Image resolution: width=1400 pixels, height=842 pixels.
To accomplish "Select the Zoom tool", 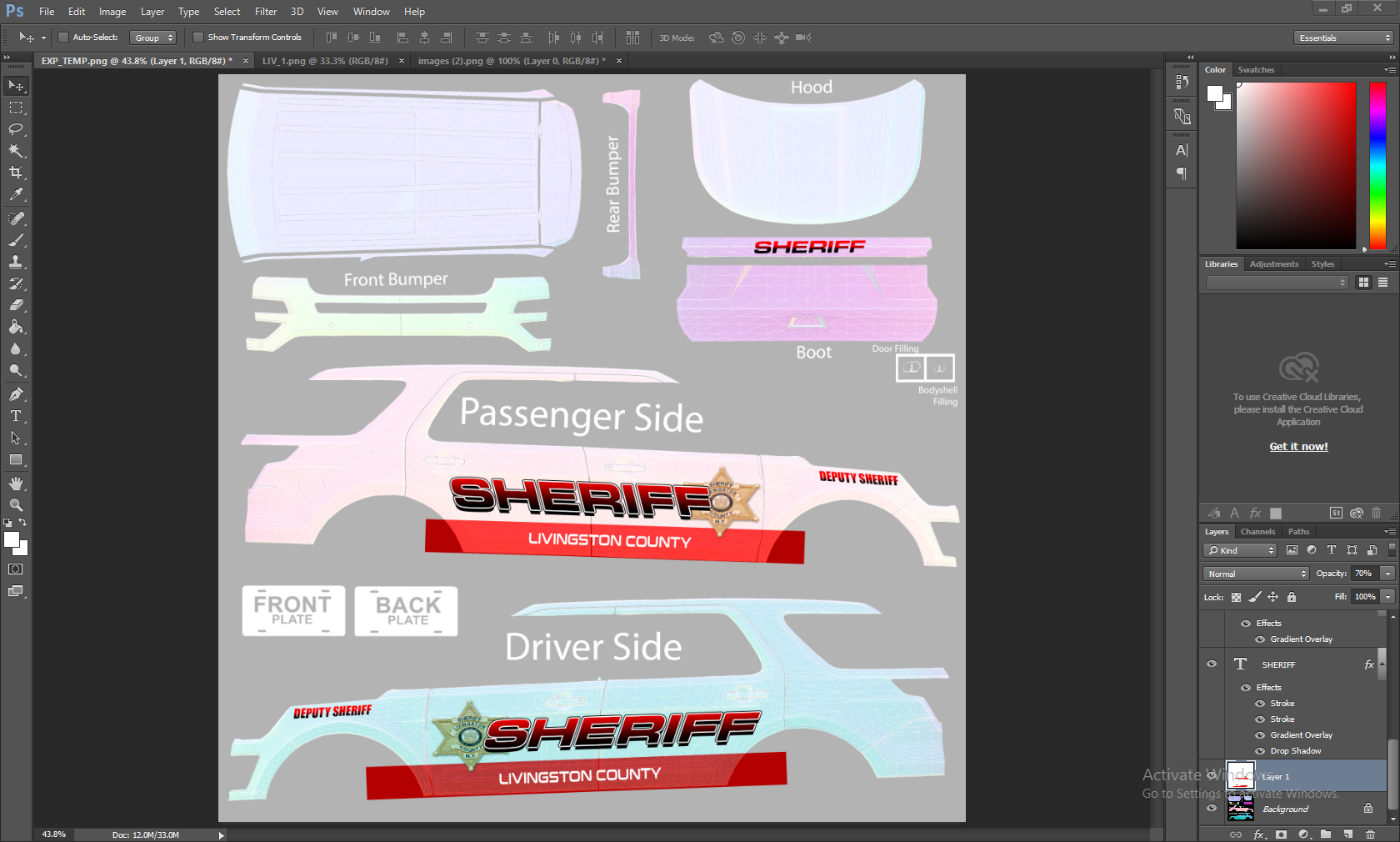I will (x=16, y=505).
